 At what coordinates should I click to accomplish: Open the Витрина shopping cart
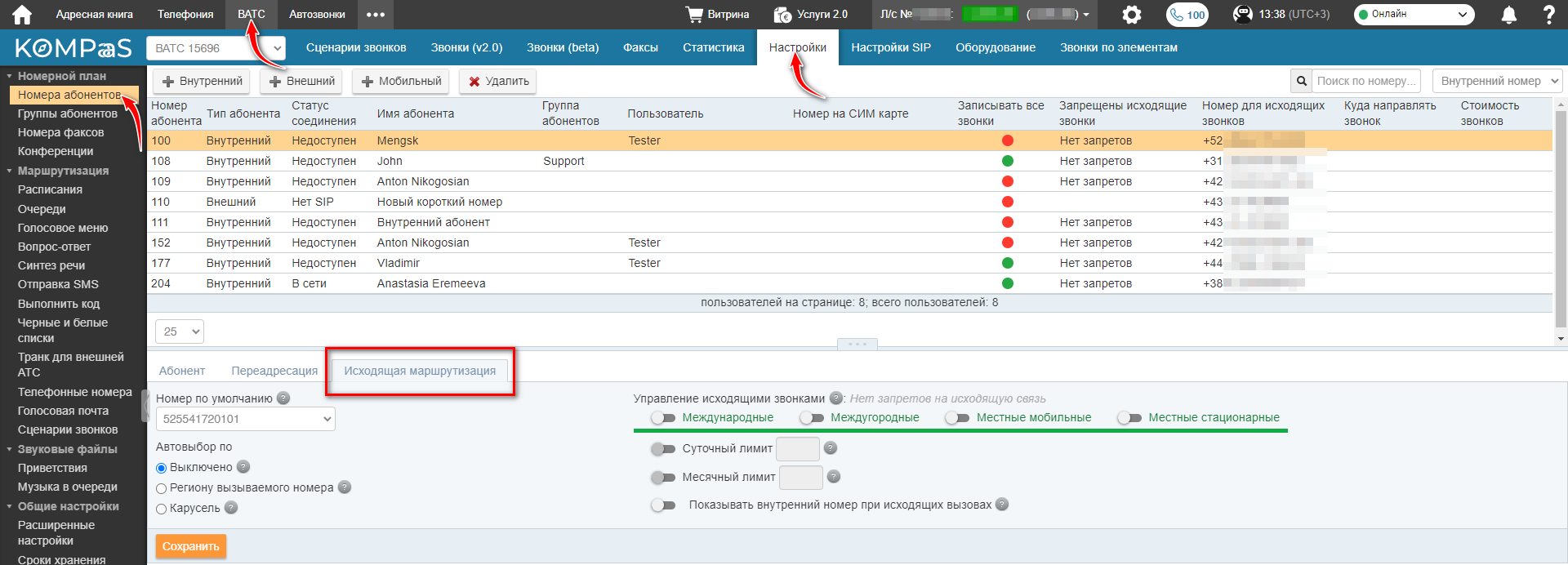coord(718,15)
